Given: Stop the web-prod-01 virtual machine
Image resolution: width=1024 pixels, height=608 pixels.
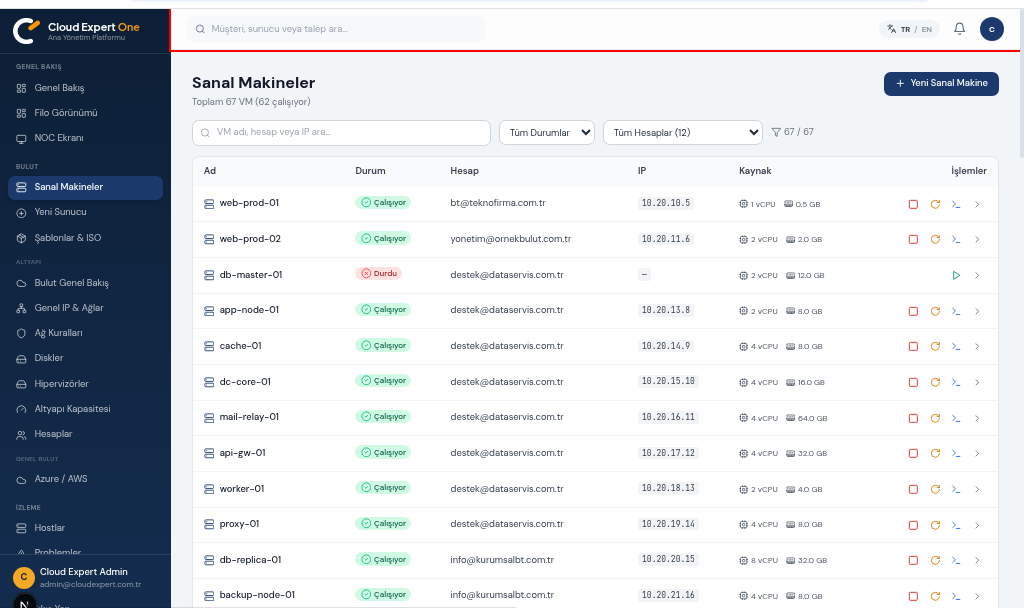Looking at the screenshot, I should click(x=913, y=204).
